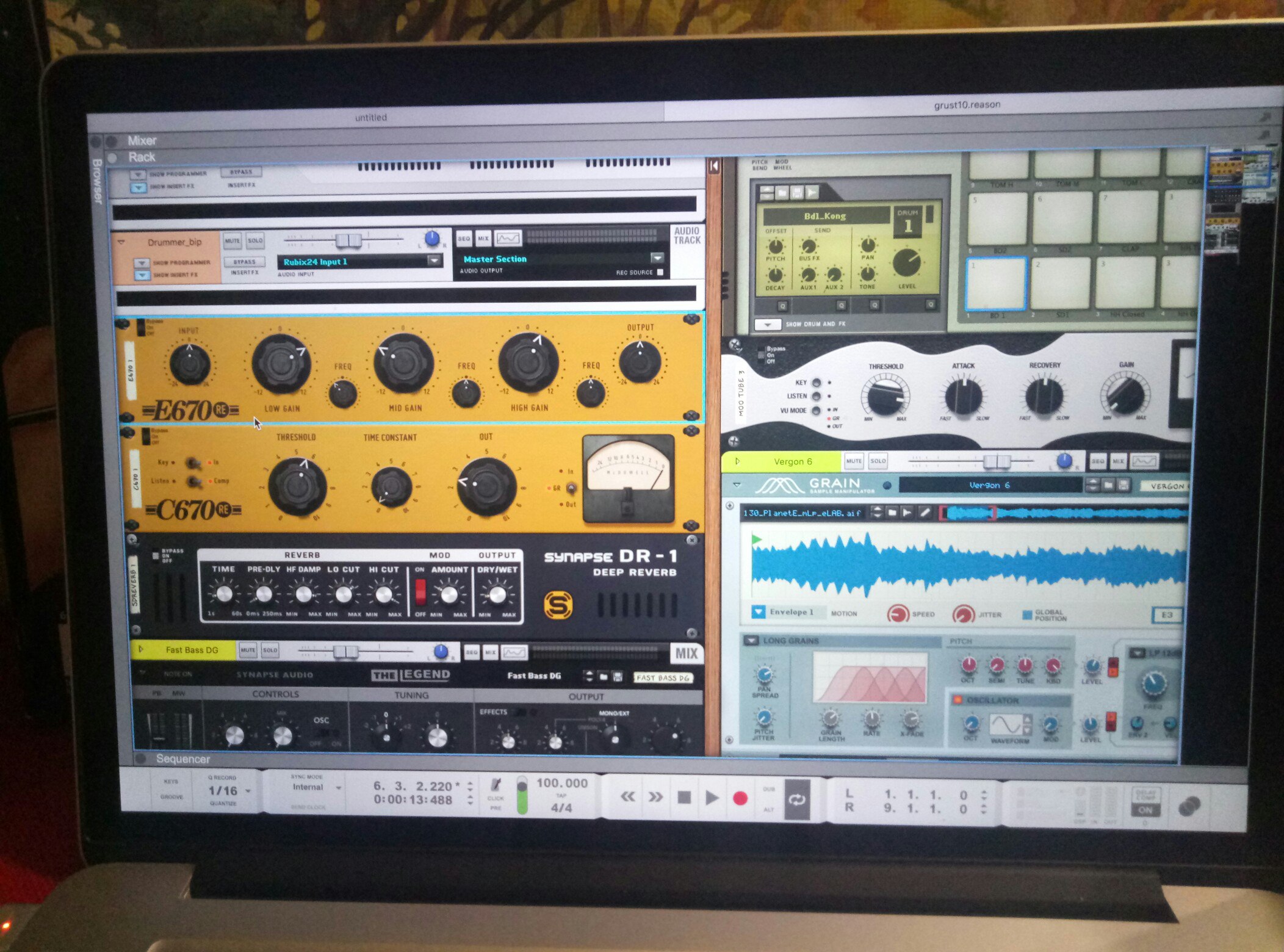Solo the Drummer_bip track

coord(255,240)
